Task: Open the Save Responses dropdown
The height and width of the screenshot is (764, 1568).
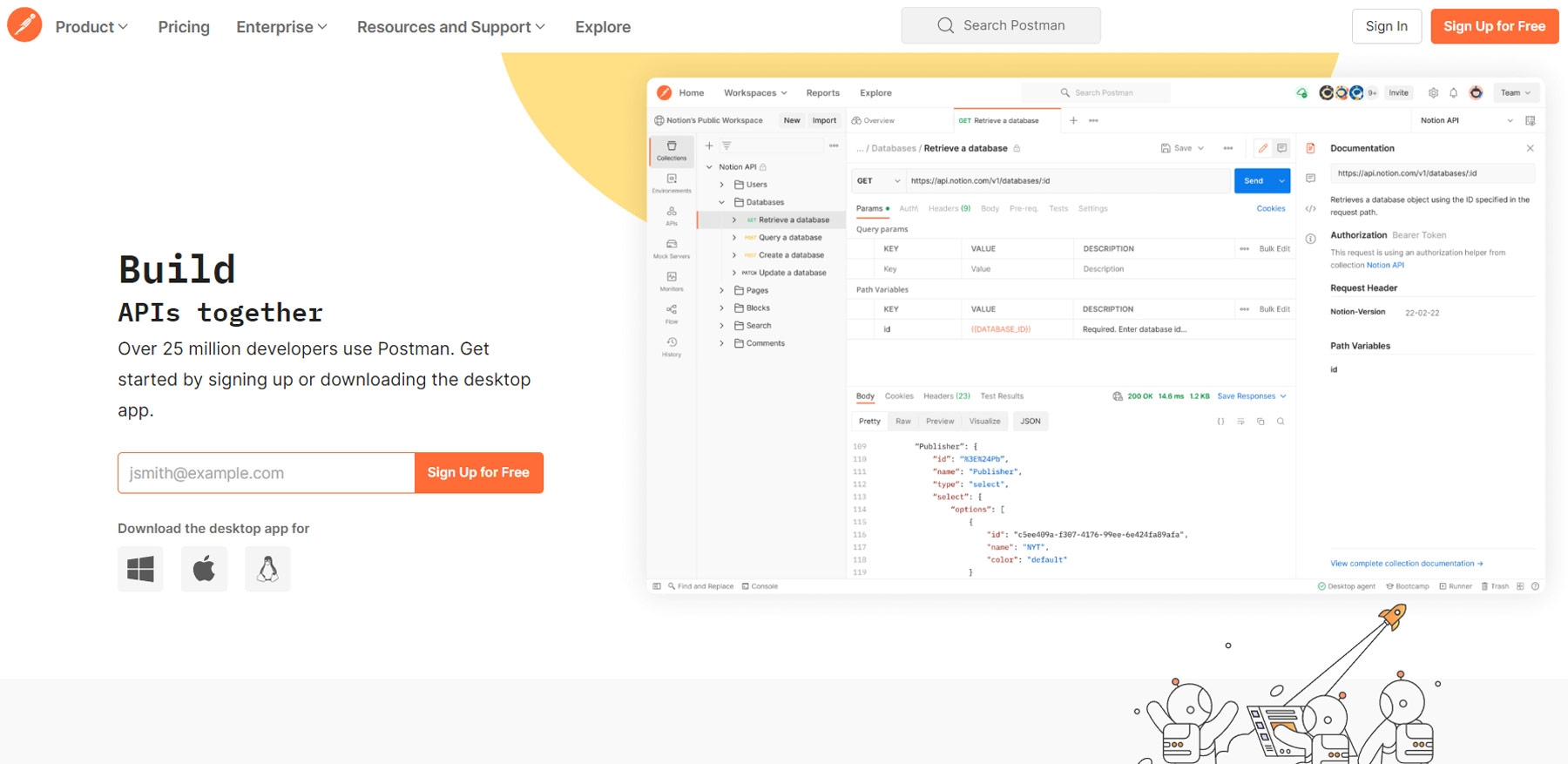Action: pyautogui.click(x=1252, y=396)
